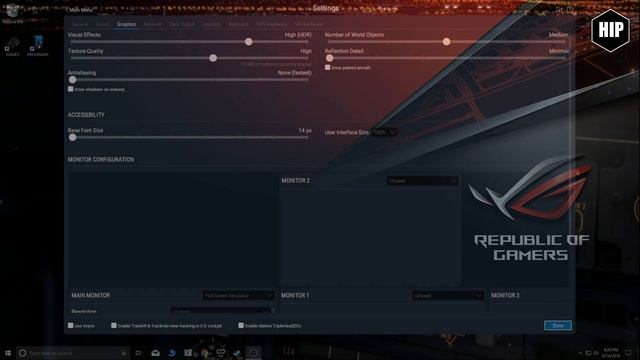
Task: Open the Main Monitor Full Screen Simulator dropdown
Action: (238, 295)
